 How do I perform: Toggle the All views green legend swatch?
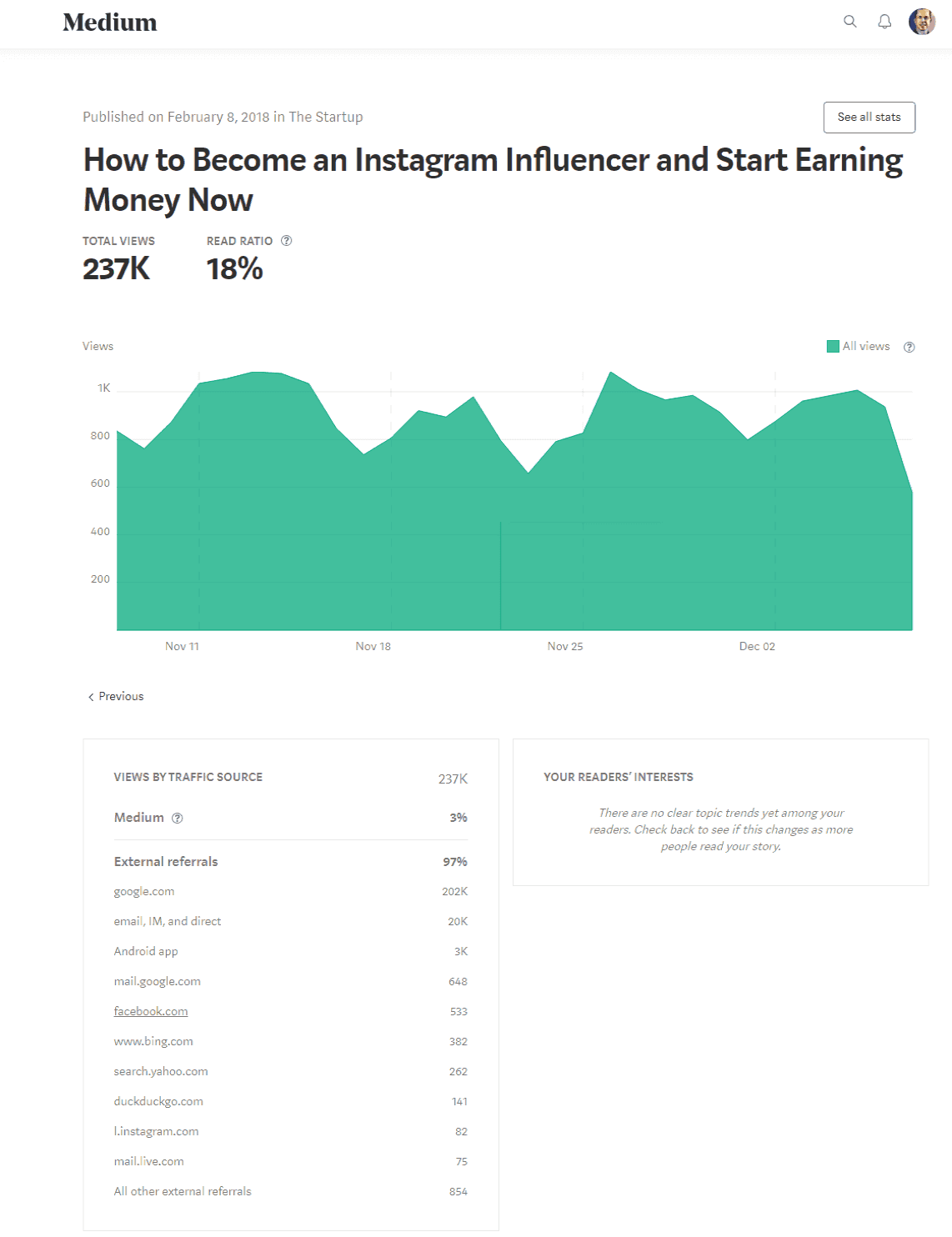pyautogui.click(x=833, y=347)
